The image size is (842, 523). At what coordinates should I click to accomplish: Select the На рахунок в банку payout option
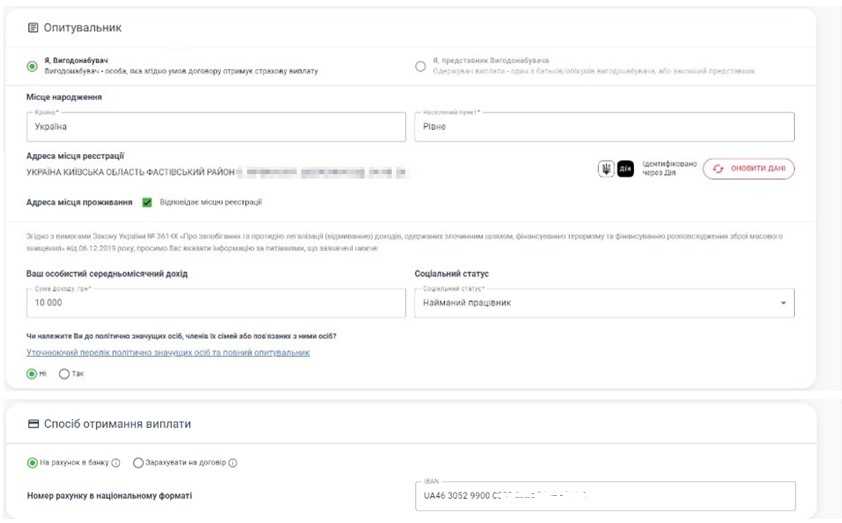tap(32, 463)
